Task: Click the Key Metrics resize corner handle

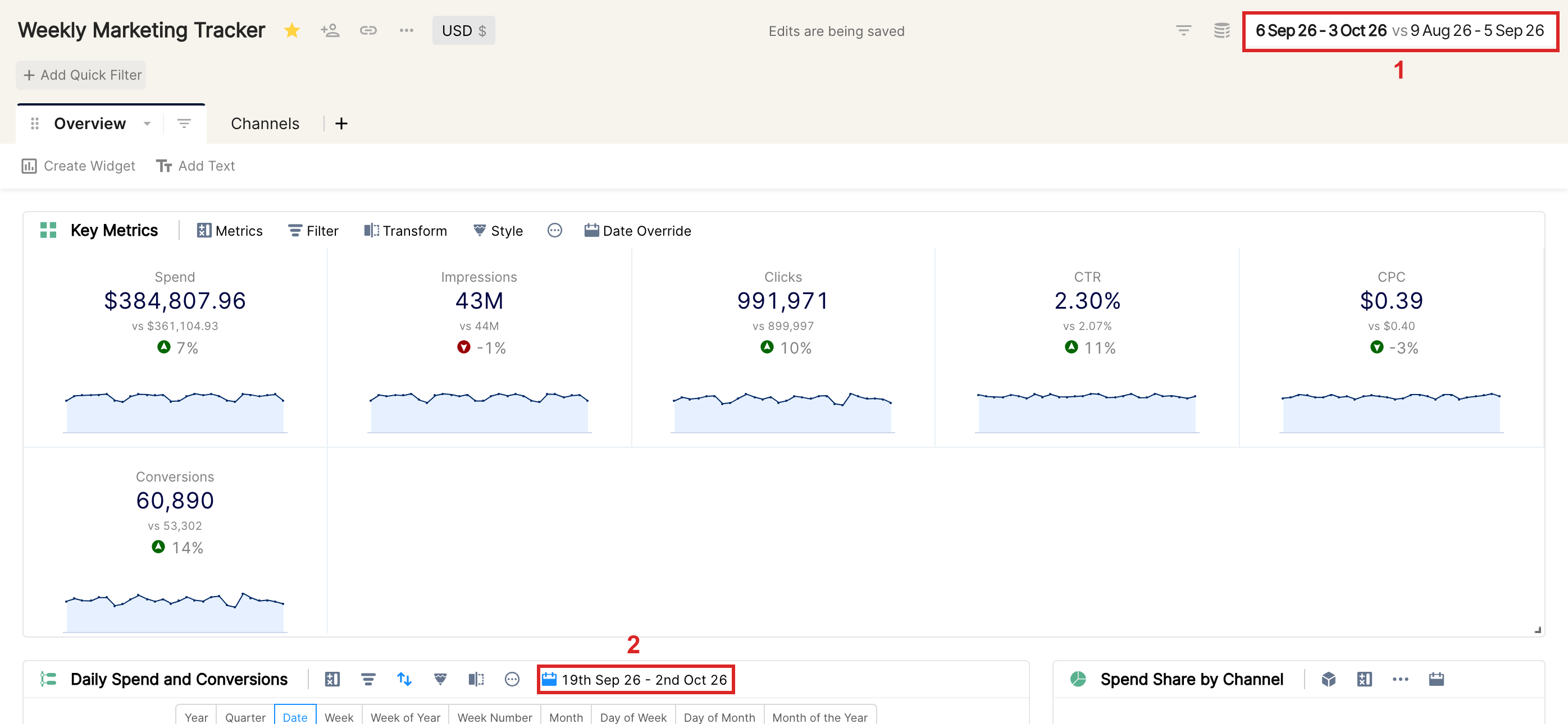Action: point(1538,630)
